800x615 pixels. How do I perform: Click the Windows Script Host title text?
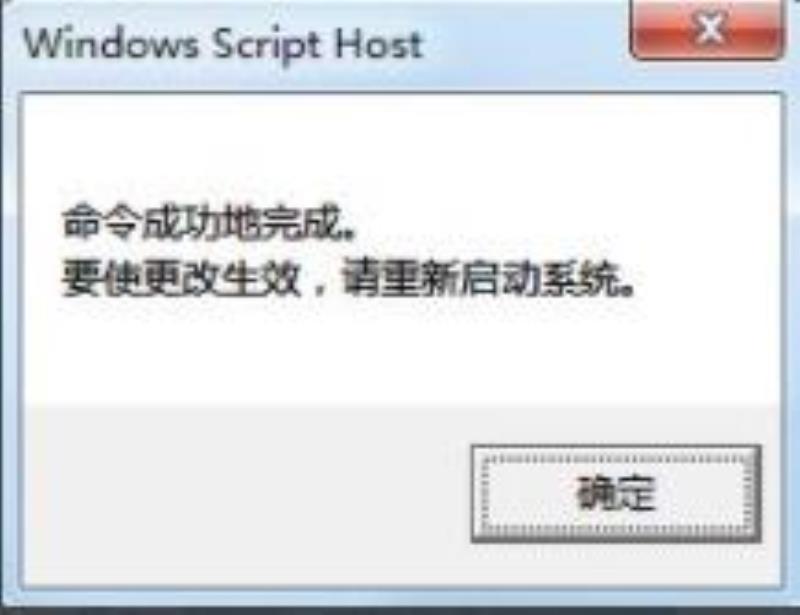(x=223, y=44)
